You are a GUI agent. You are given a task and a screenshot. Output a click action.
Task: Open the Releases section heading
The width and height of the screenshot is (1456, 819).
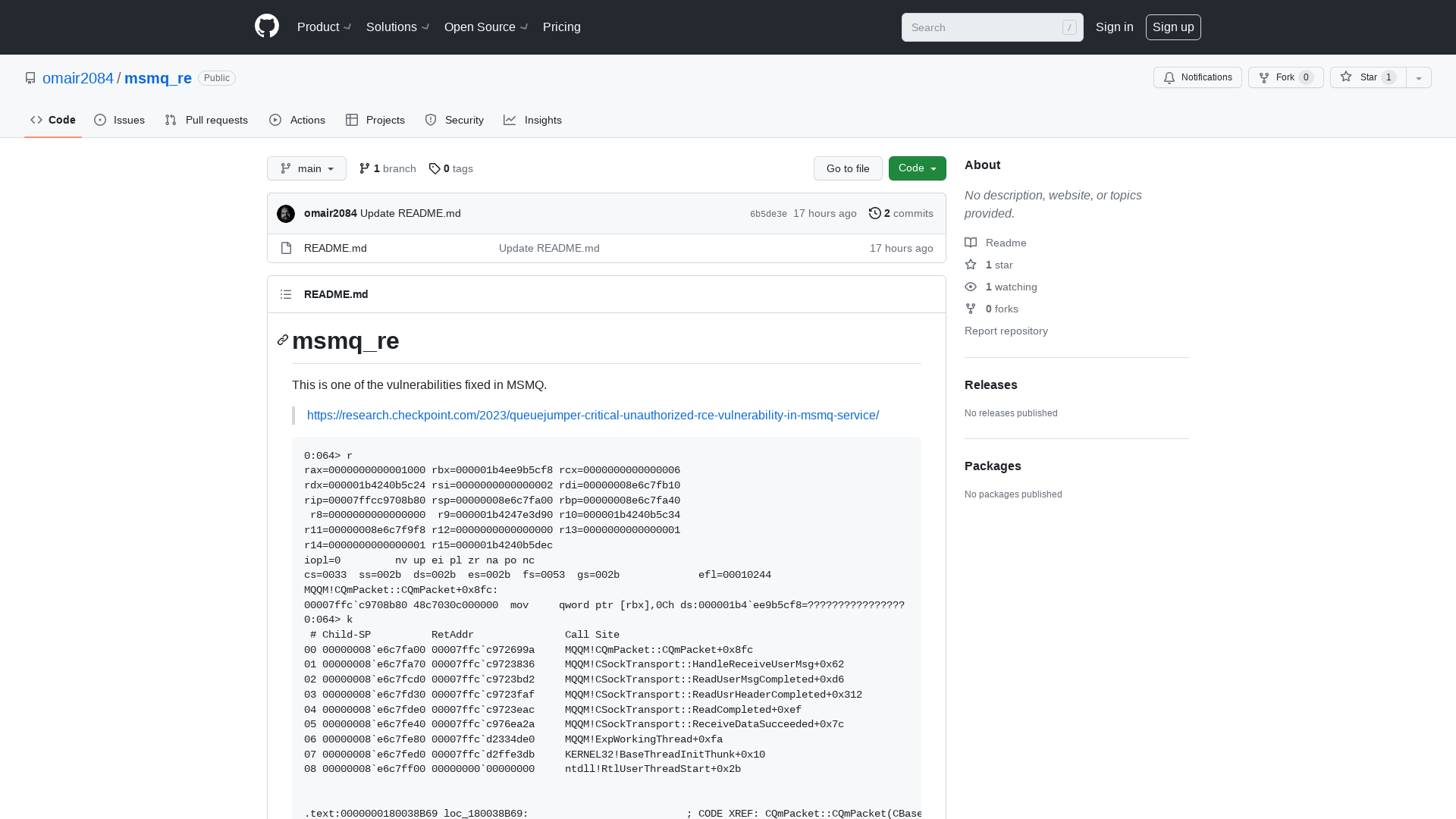[991, 384]
